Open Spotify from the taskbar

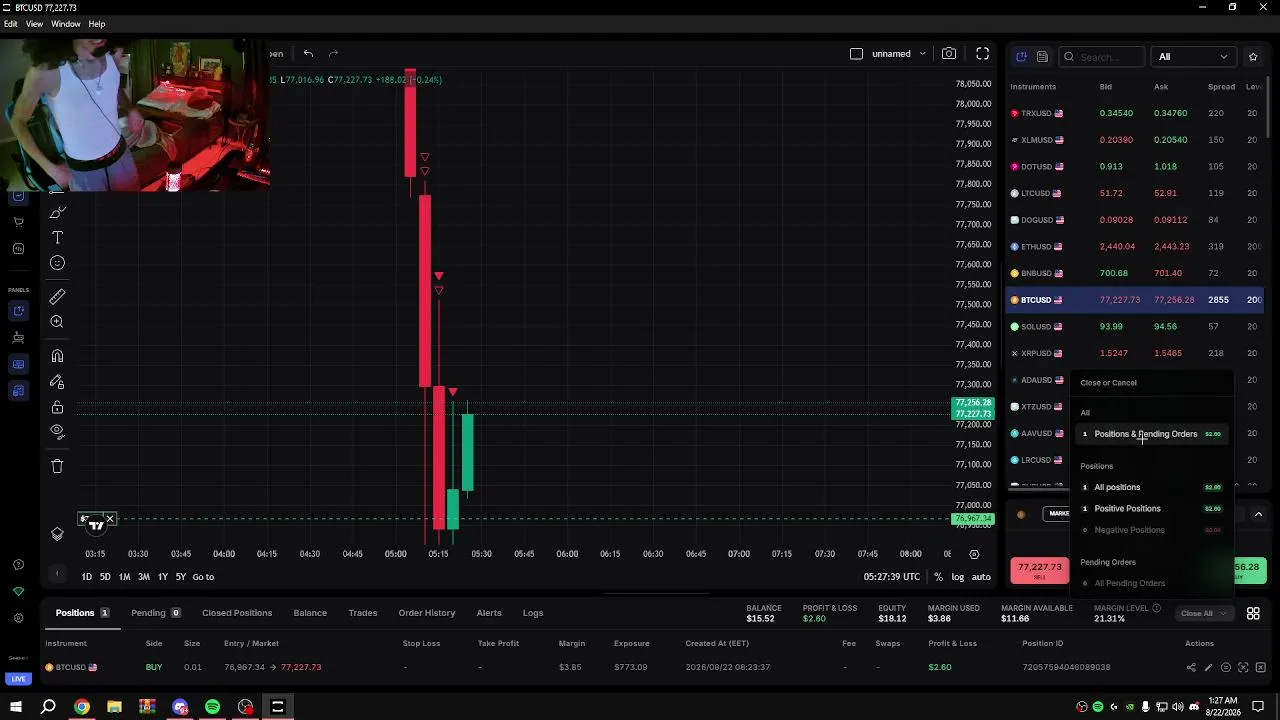[213, 707]
